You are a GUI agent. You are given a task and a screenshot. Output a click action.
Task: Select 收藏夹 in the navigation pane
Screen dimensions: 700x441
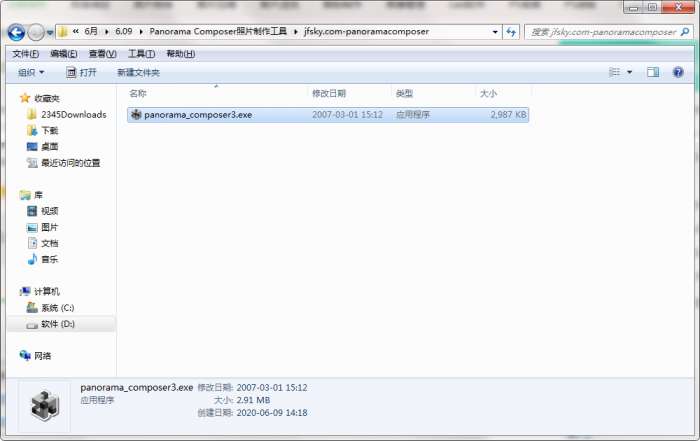coord(47,98)
